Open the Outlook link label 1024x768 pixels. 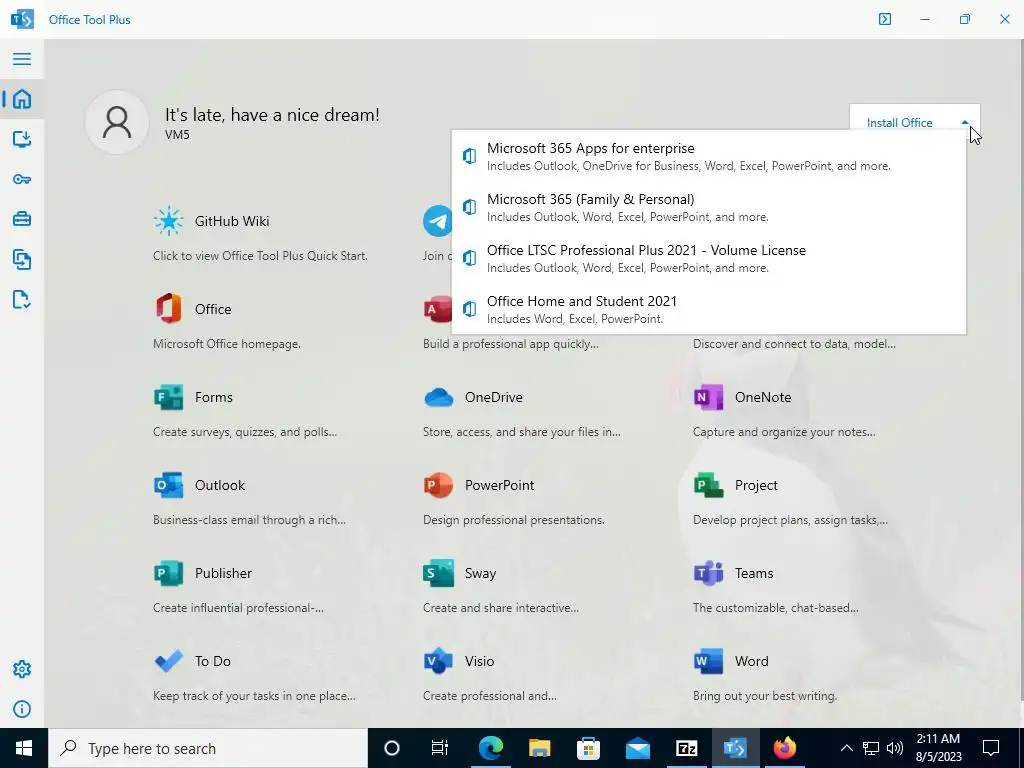(219, 485)
